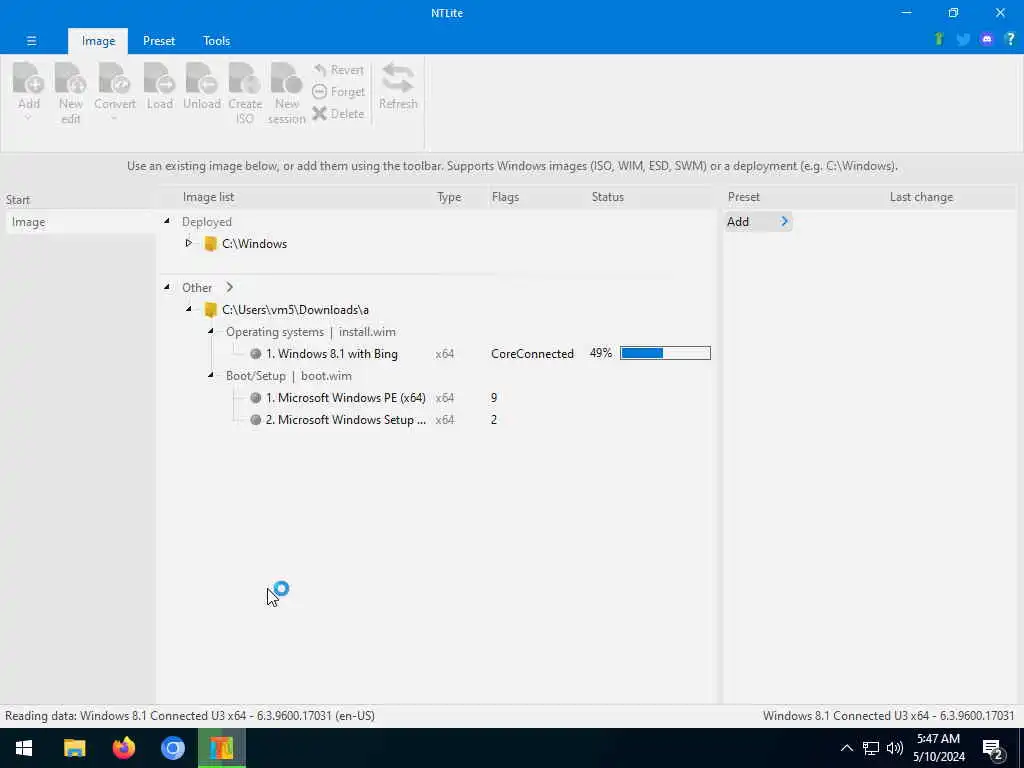Click NTLite taskbar icon
The height and width of the screenshot is (768, 1024).
(222, 748)
